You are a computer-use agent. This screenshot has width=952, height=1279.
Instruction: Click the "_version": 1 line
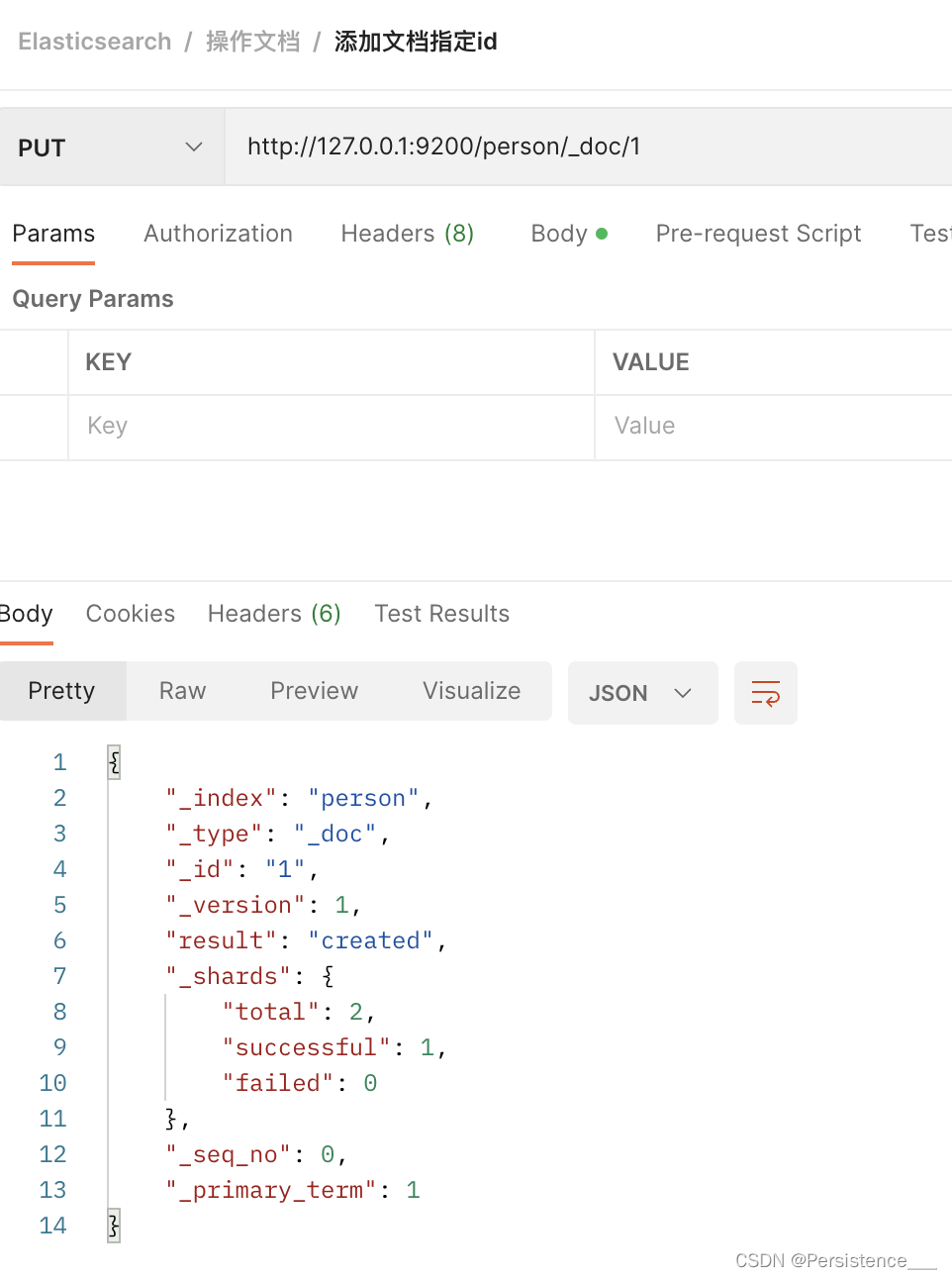[263, 905]
